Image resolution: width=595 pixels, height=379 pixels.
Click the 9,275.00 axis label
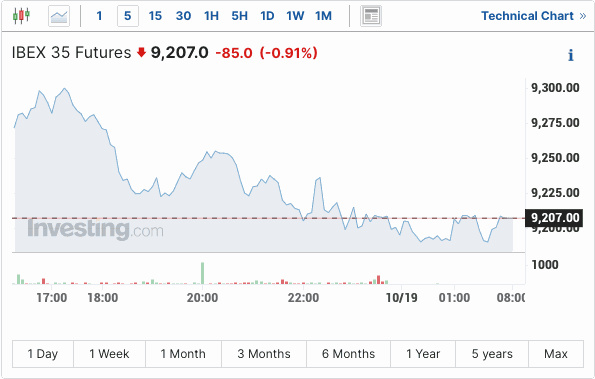(555, 123)
